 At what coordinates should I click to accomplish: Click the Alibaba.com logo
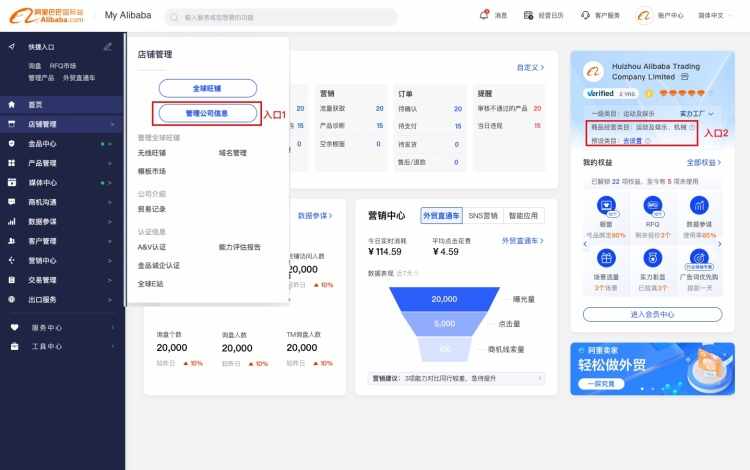click(46, 15)
